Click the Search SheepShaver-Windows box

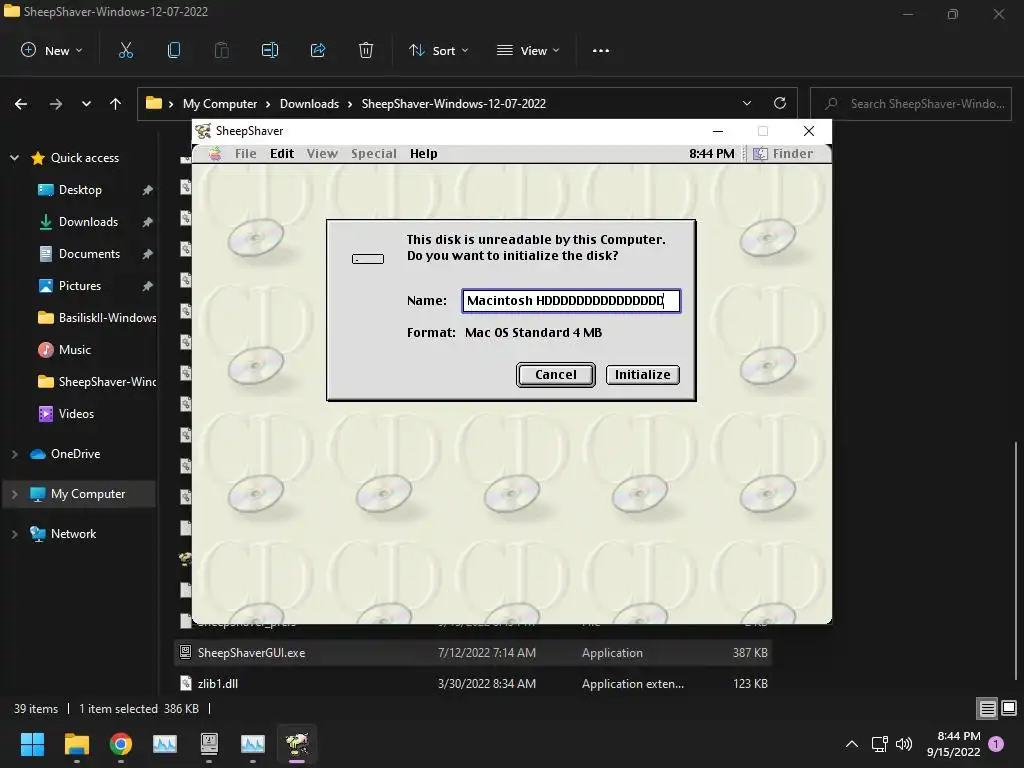(x=911, y=104)
